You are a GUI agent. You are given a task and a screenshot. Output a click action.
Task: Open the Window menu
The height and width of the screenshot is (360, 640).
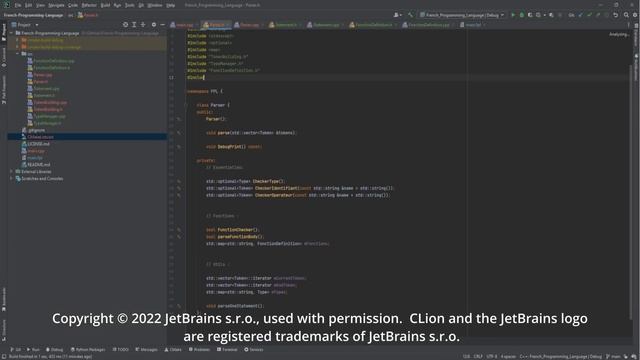point(155,5)
